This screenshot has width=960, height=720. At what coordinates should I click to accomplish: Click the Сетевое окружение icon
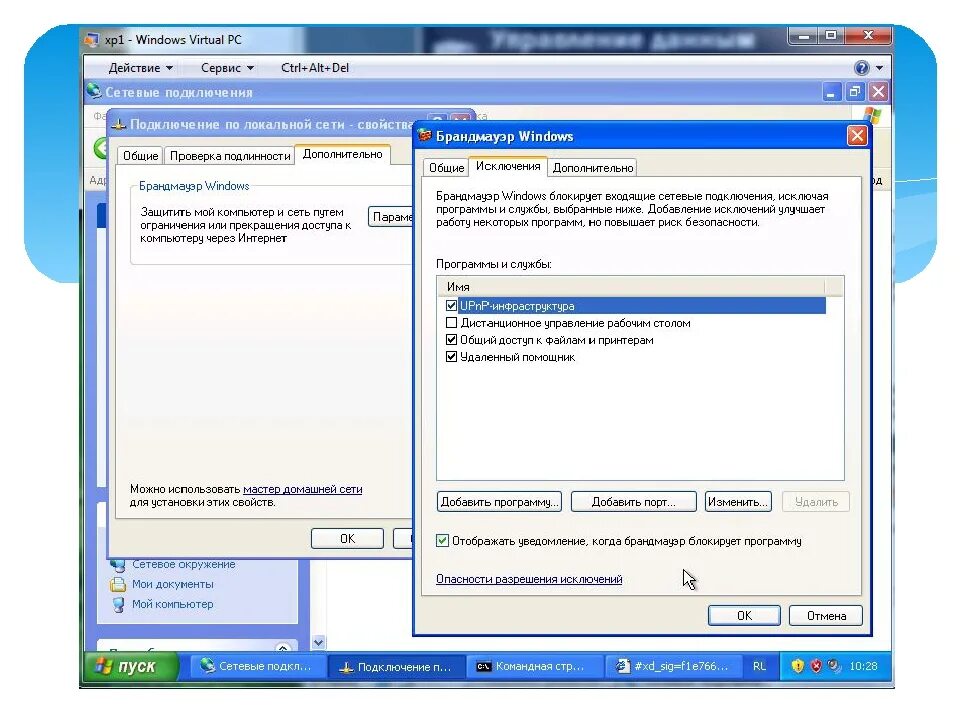pos(118,564)
